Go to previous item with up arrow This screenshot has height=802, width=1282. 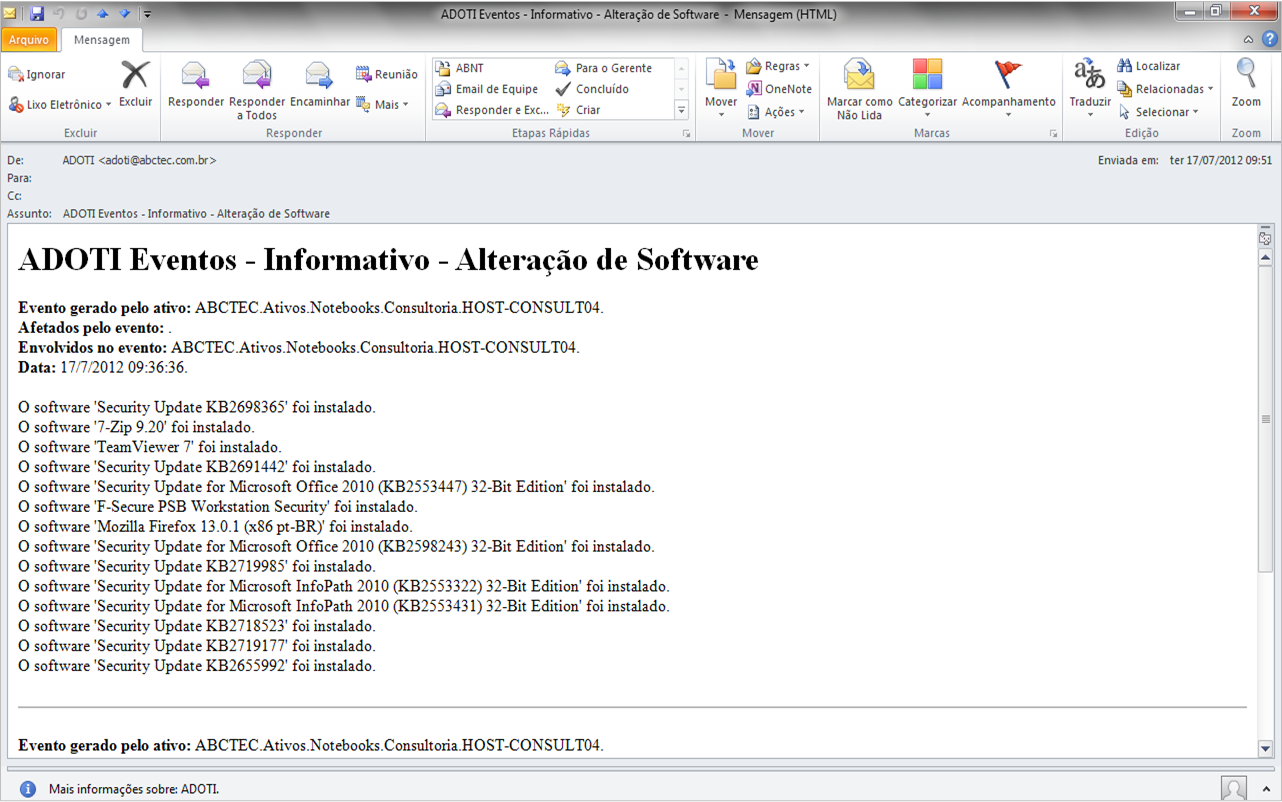coord(102,14)
